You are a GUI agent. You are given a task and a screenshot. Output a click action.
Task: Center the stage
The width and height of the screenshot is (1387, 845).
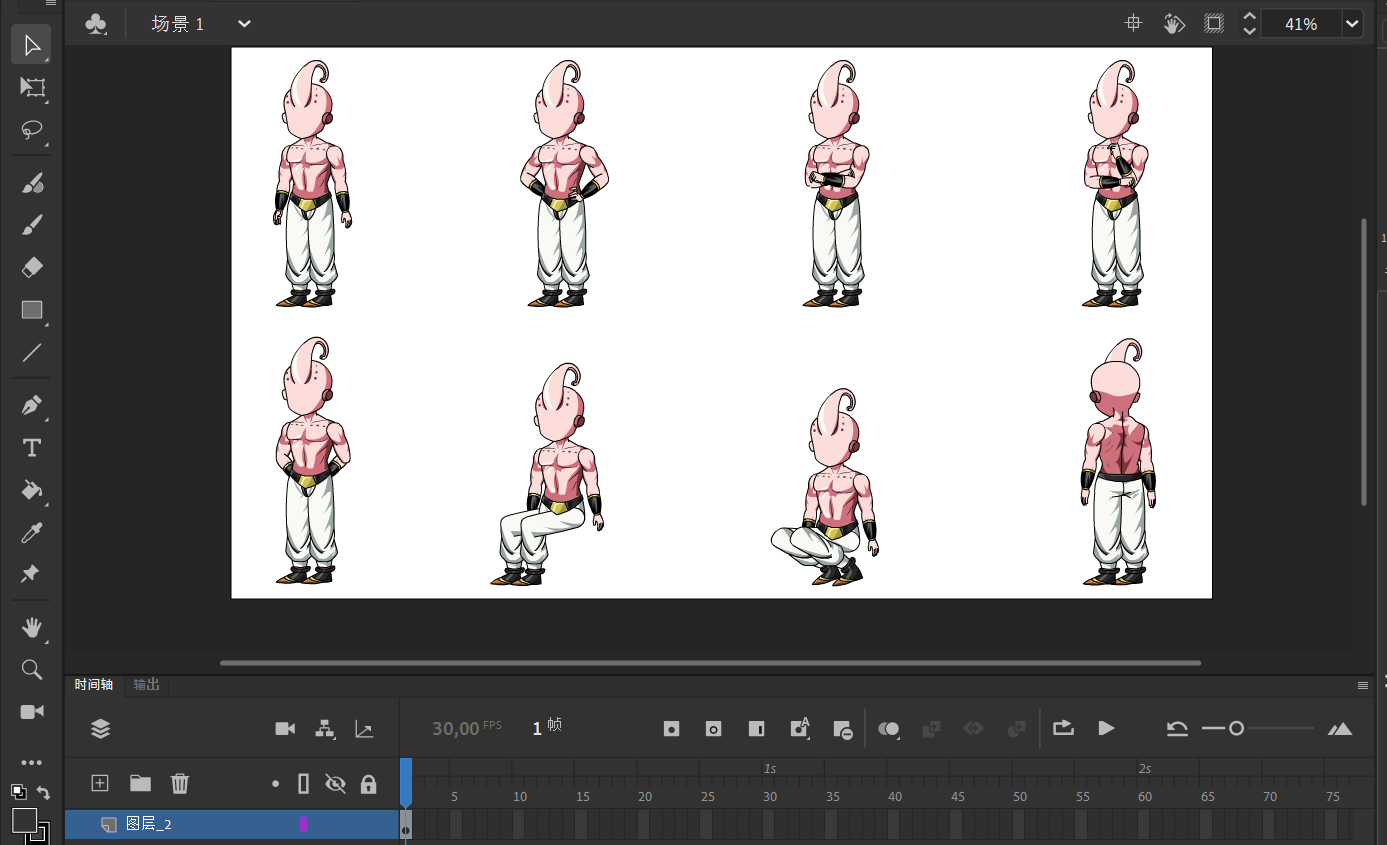click(x=1133, y=23)
